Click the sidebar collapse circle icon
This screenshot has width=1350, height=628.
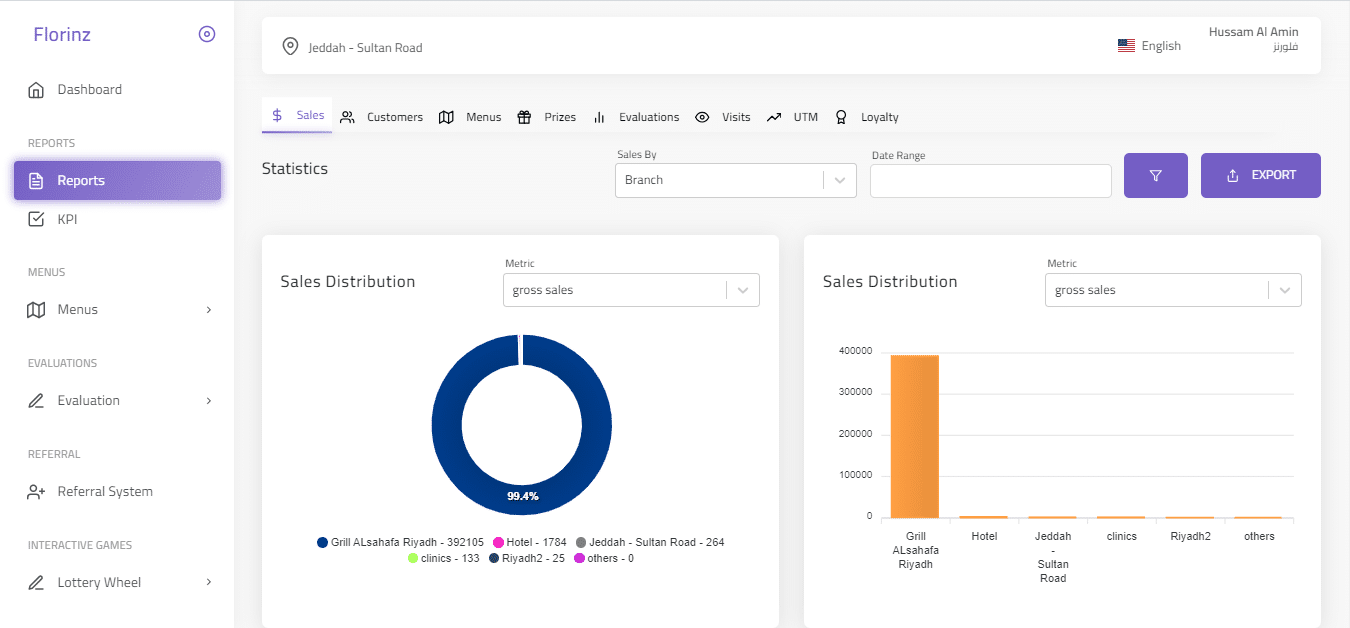point(207,34)
